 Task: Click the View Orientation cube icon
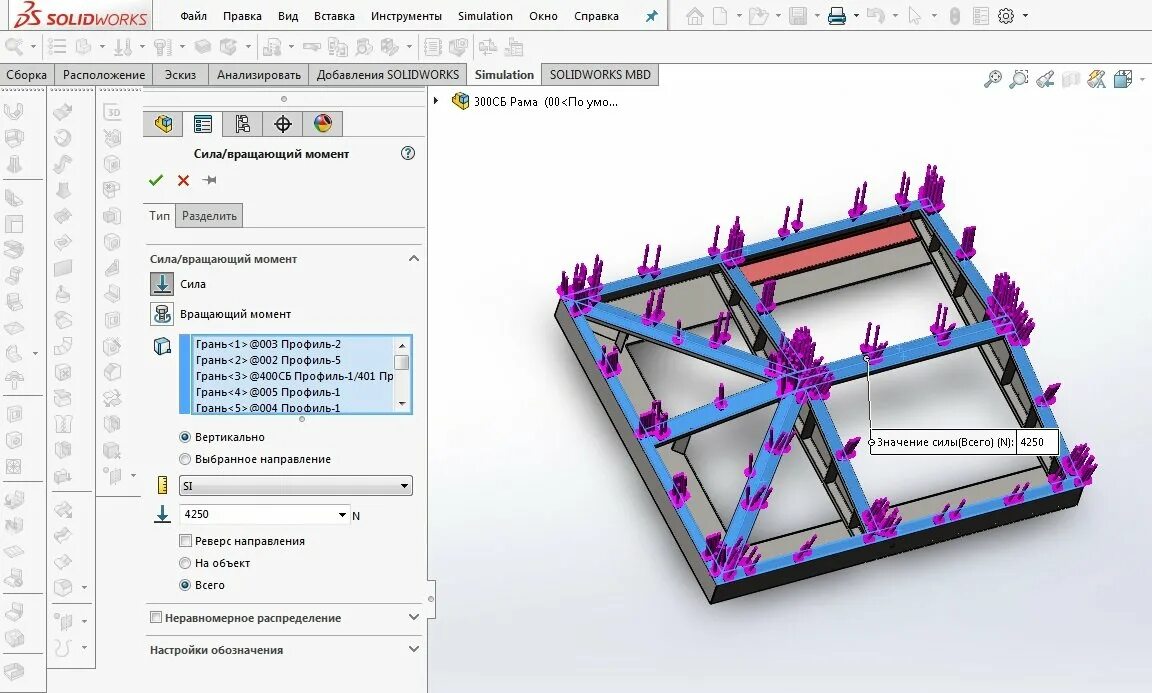coord(1122,79)
